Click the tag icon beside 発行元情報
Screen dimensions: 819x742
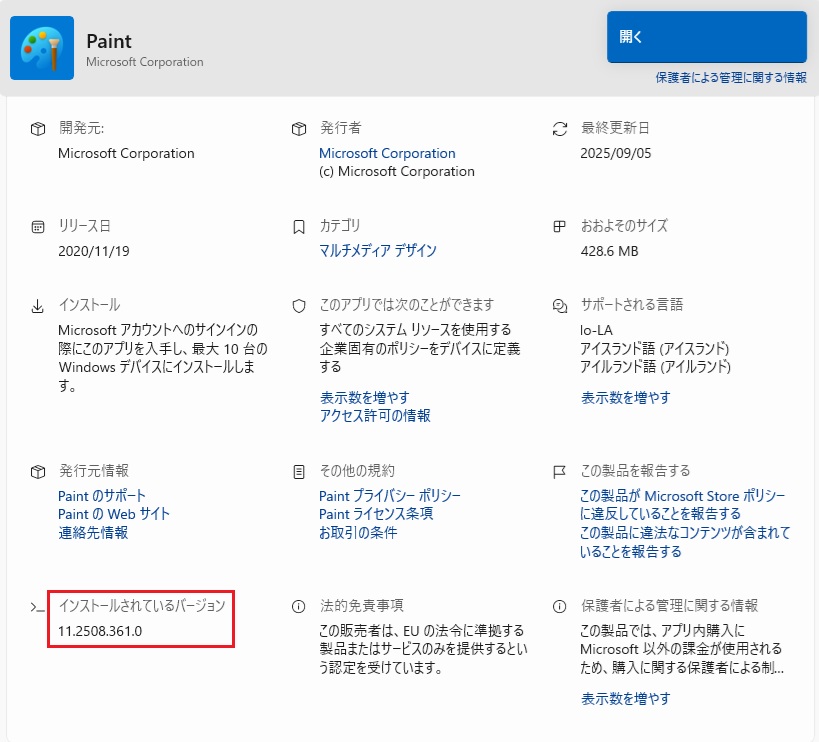pyautogui.click(x=39, y=470)
